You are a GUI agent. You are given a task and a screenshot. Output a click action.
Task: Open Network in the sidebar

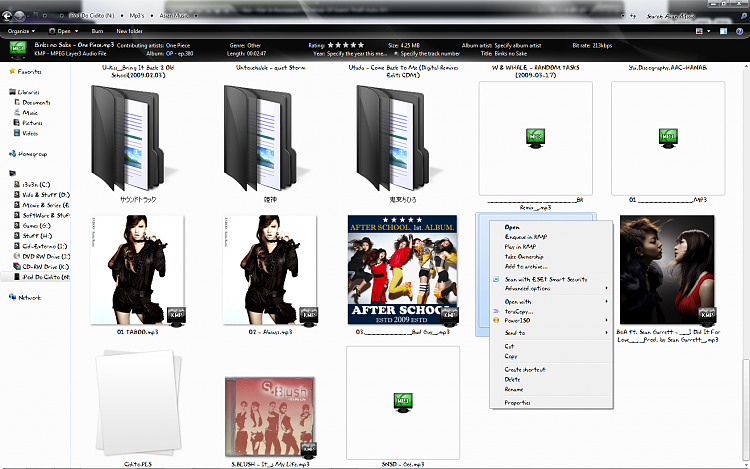coord(29,297)
